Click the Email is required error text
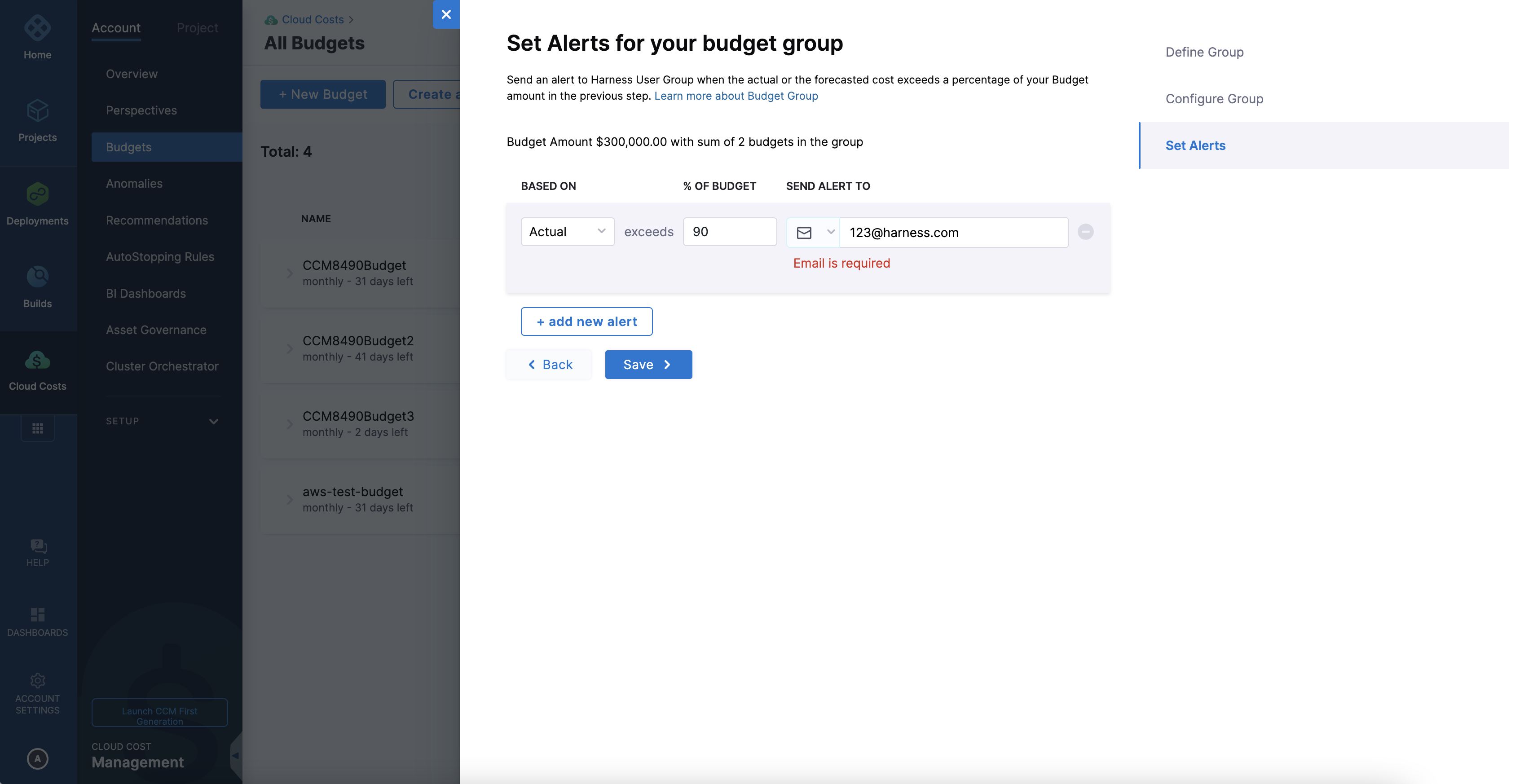This screenshot has width=1533, height=784. point(841,263)
